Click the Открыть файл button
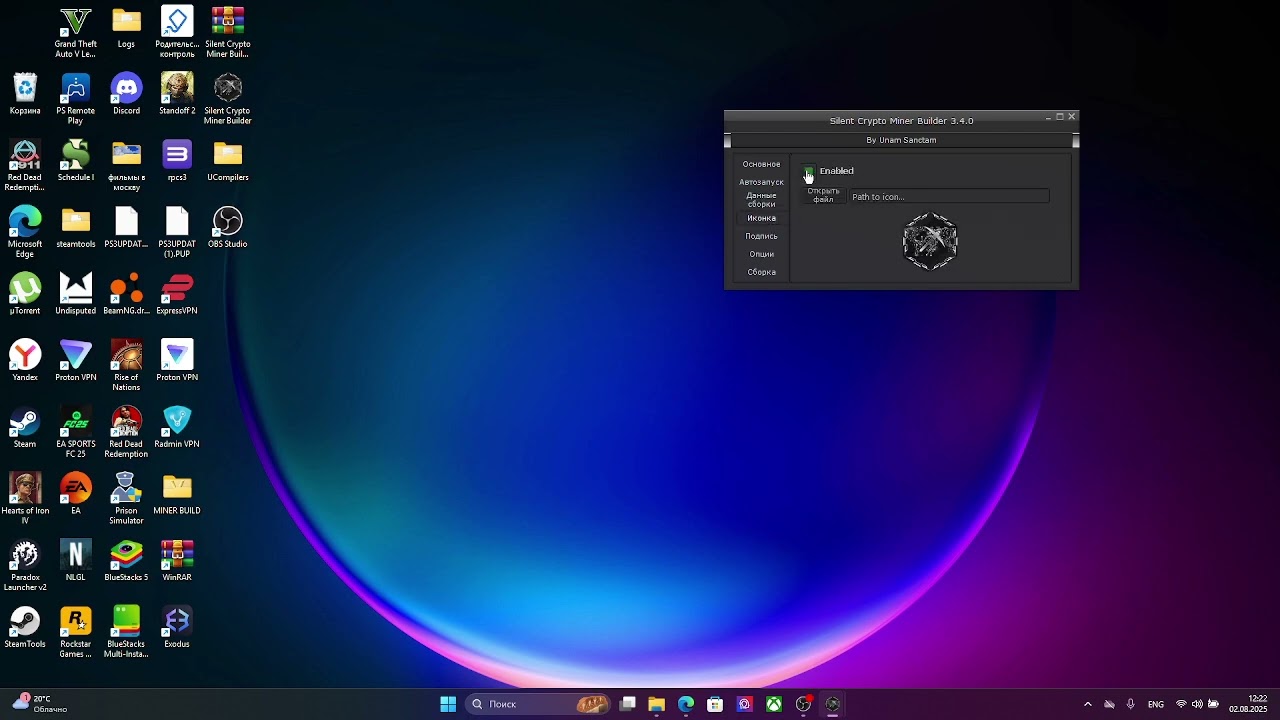 click(x=823, y=195)
